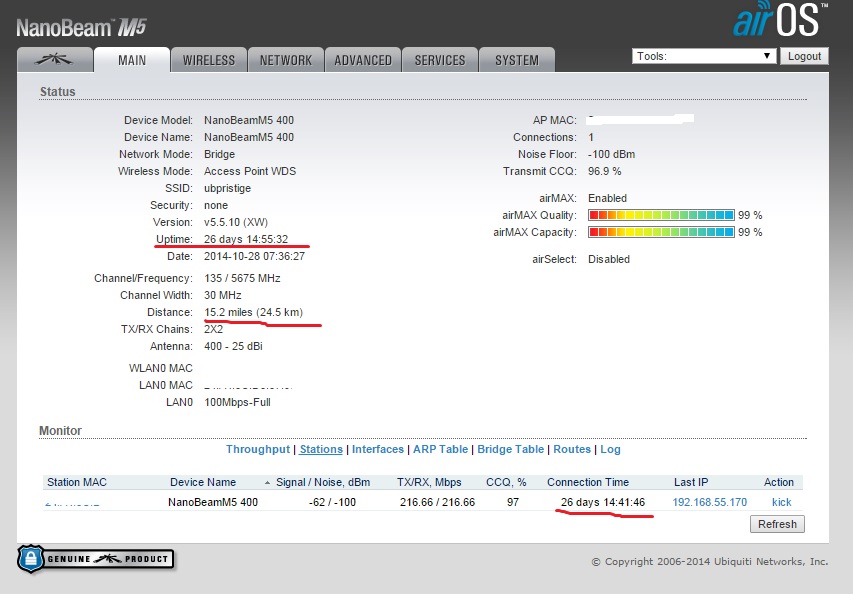Open the Log monitor link

610,450
